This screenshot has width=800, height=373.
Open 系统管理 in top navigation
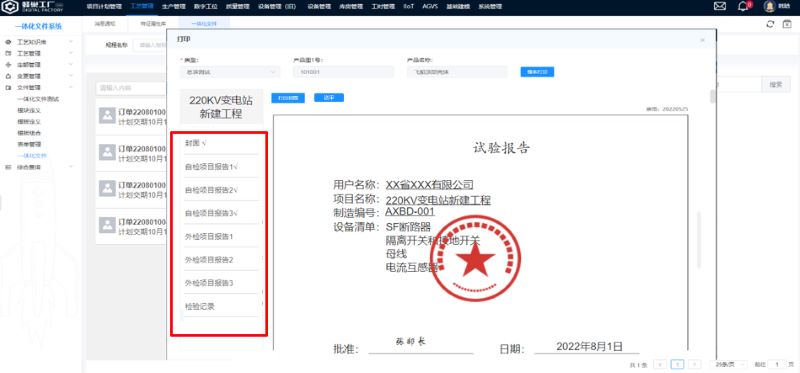[x=490, y=7]
